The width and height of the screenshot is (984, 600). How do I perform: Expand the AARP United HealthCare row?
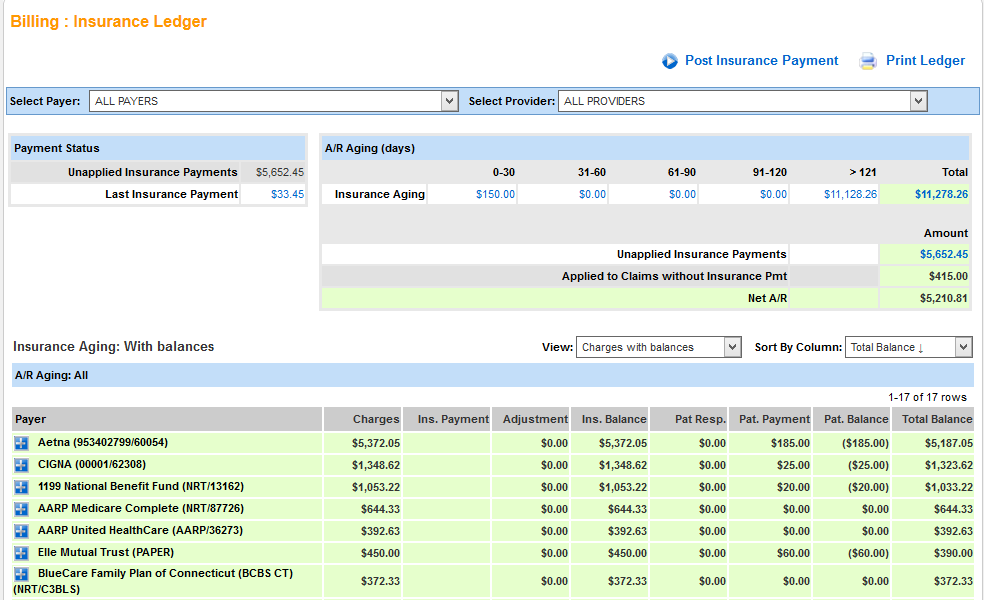click(22, 531)
